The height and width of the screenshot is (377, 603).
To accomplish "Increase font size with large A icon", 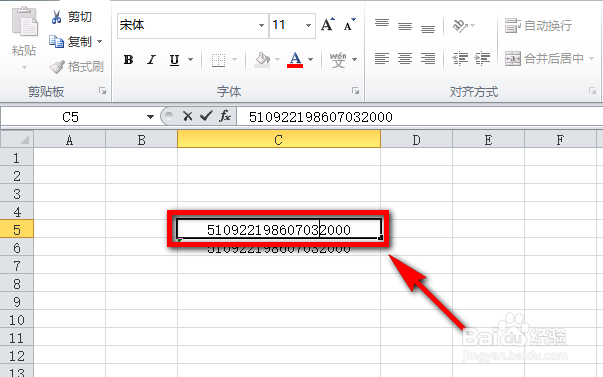I will coord(328,25).
